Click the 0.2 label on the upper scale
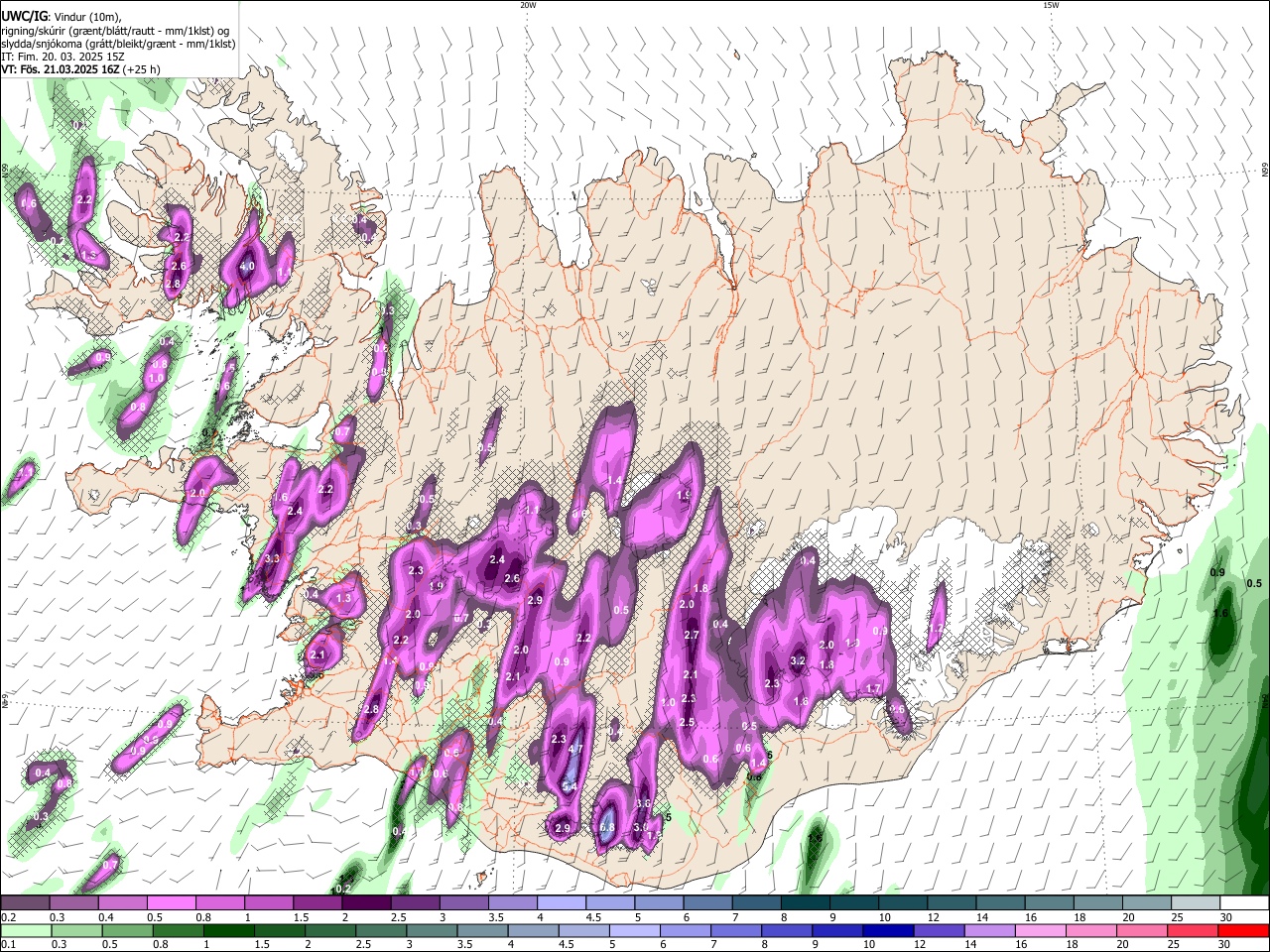 coord(8,917)
